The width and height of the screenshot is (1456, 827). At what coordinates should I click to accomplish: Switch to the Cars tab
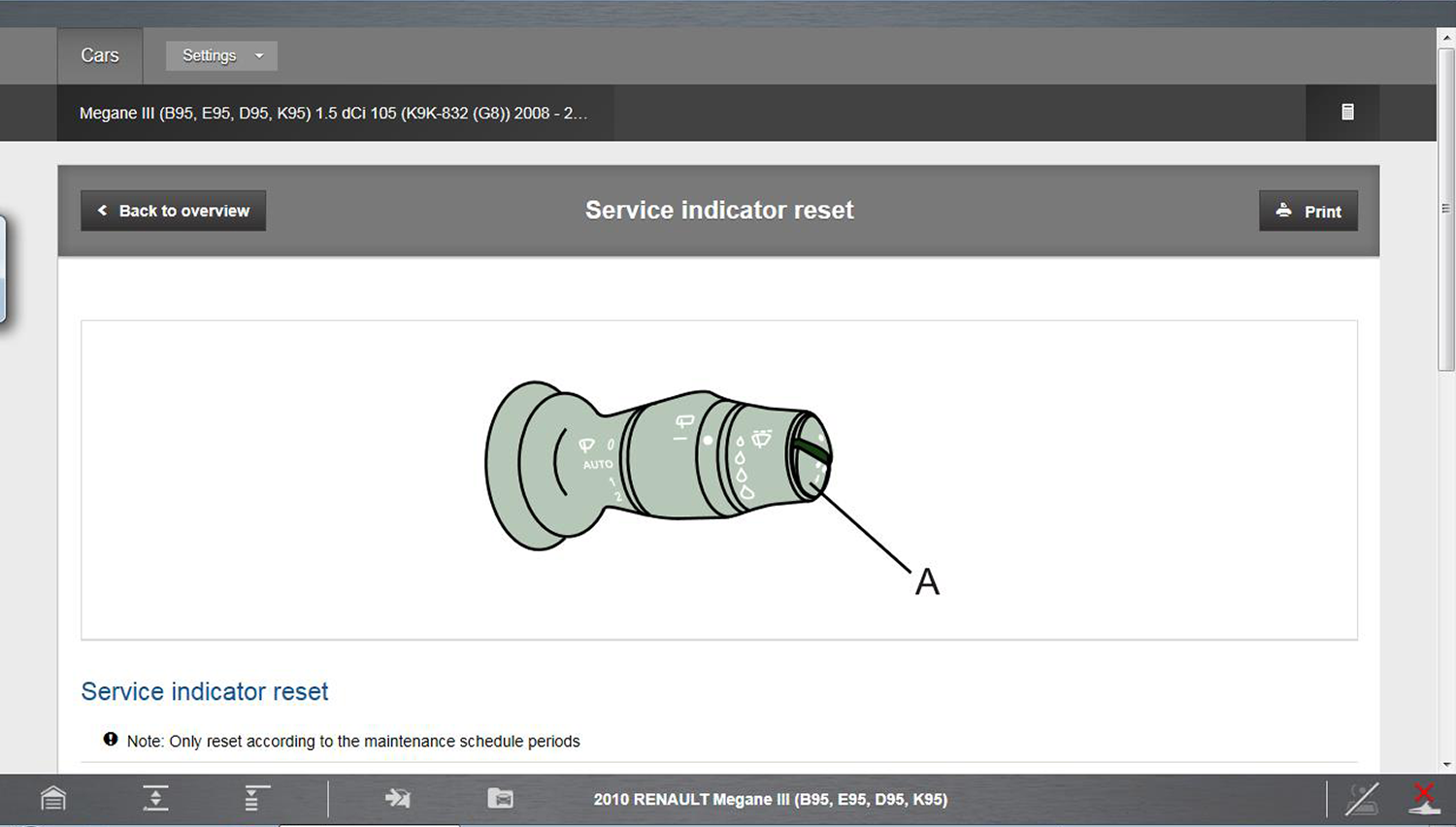point(99,55)
